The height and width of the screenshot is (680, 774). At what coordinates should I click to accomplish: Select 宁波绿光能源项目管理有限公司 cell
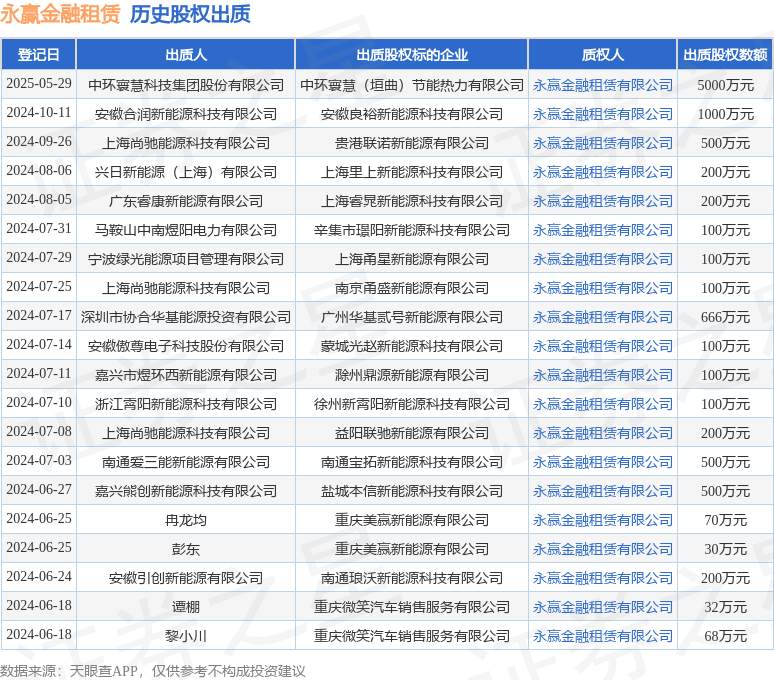(x=186, y=259)
